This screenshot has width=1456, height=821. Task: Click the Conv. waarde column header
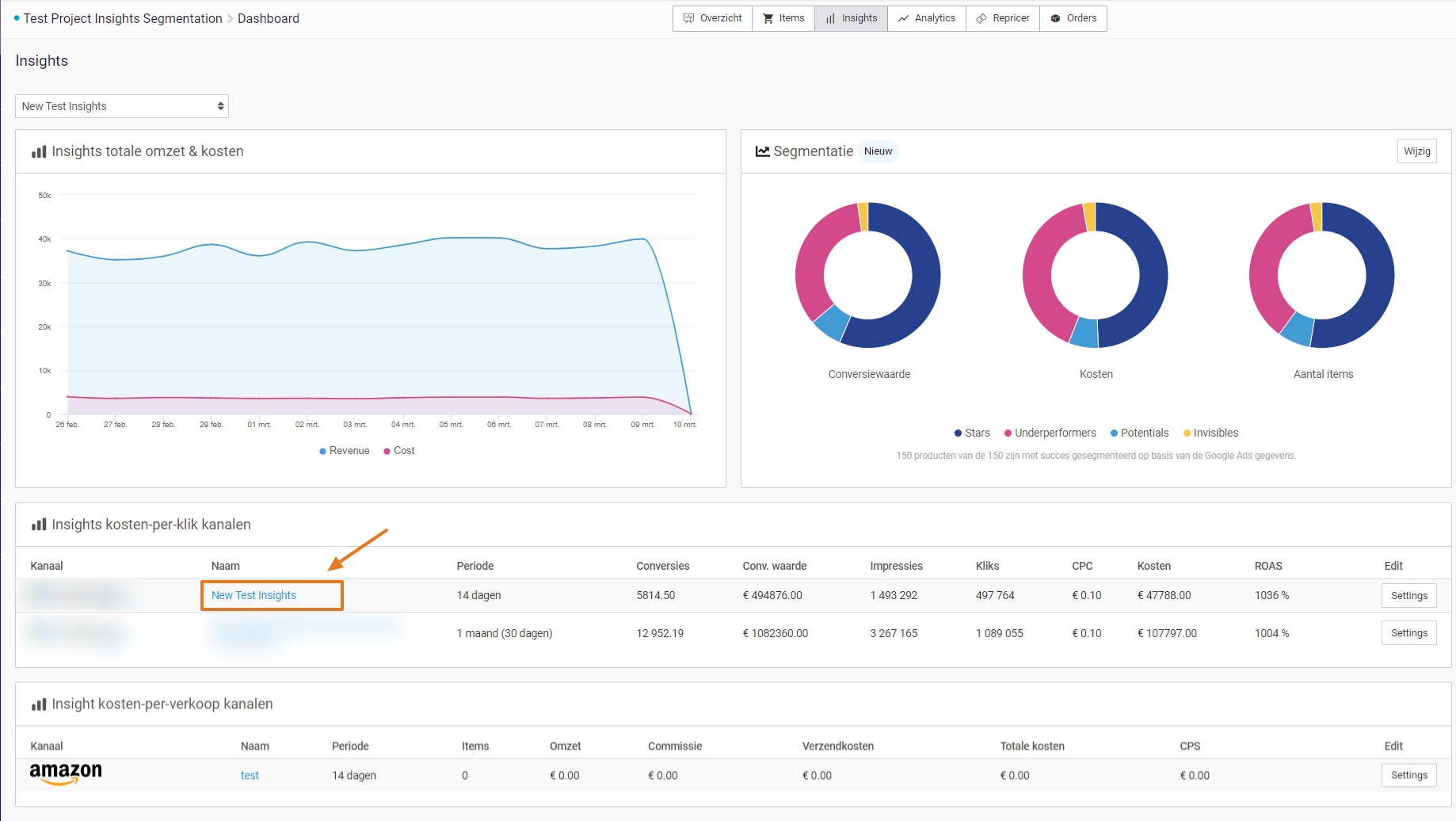pyautogui.click(x=775, y=566)
